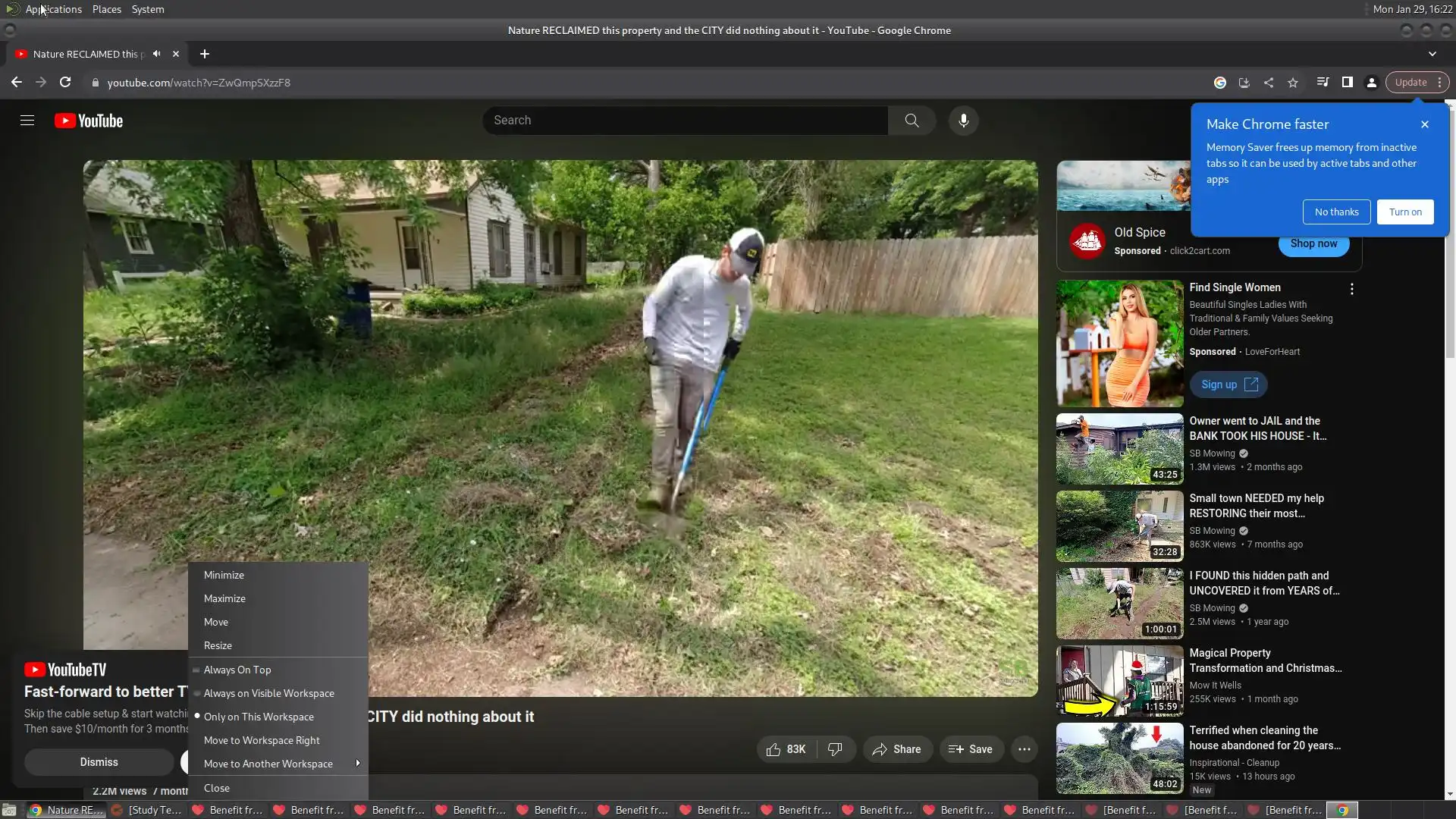This screenshot has width=1456, height=819.
Task: Choose Move to Workspace Right menu entry
Action: coord(262,740)
